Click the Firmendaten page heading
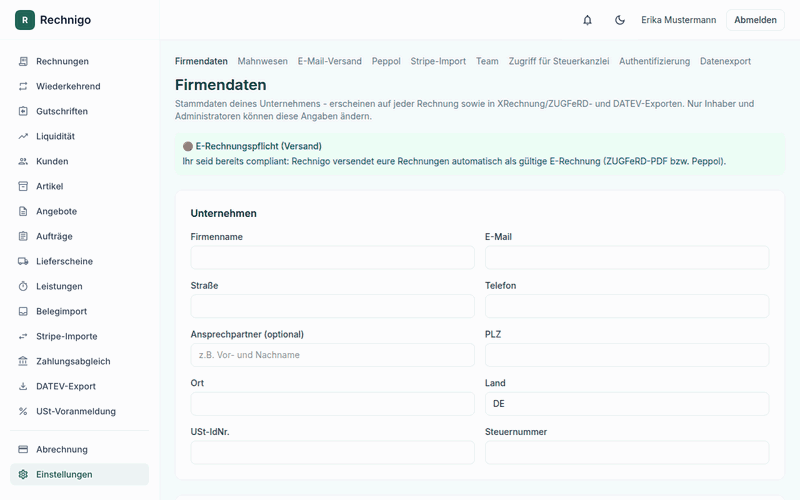800x500 pixels. pos(220,85)
